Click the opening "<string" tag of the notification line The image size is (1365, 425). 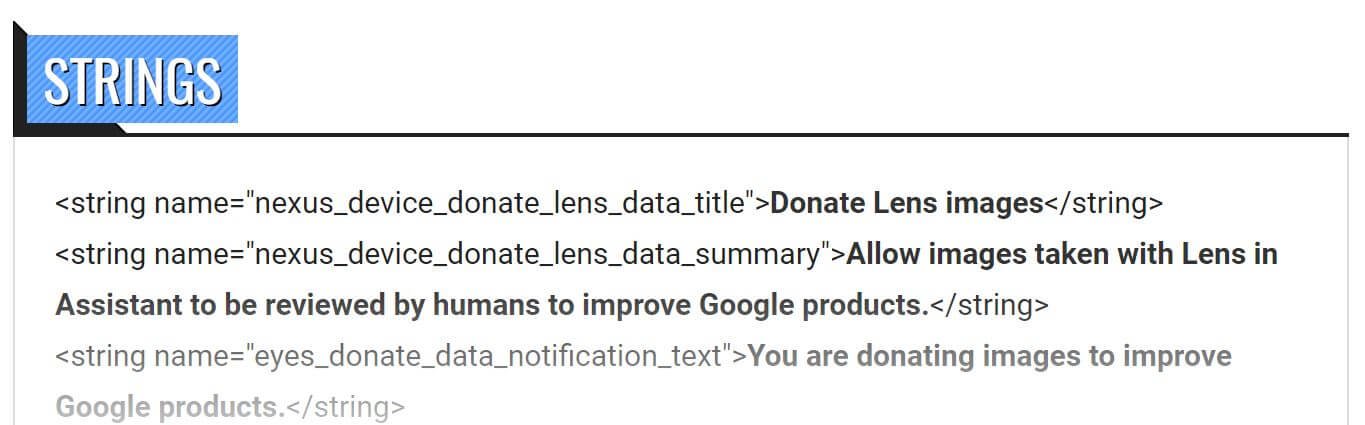[x=101, y=357]
